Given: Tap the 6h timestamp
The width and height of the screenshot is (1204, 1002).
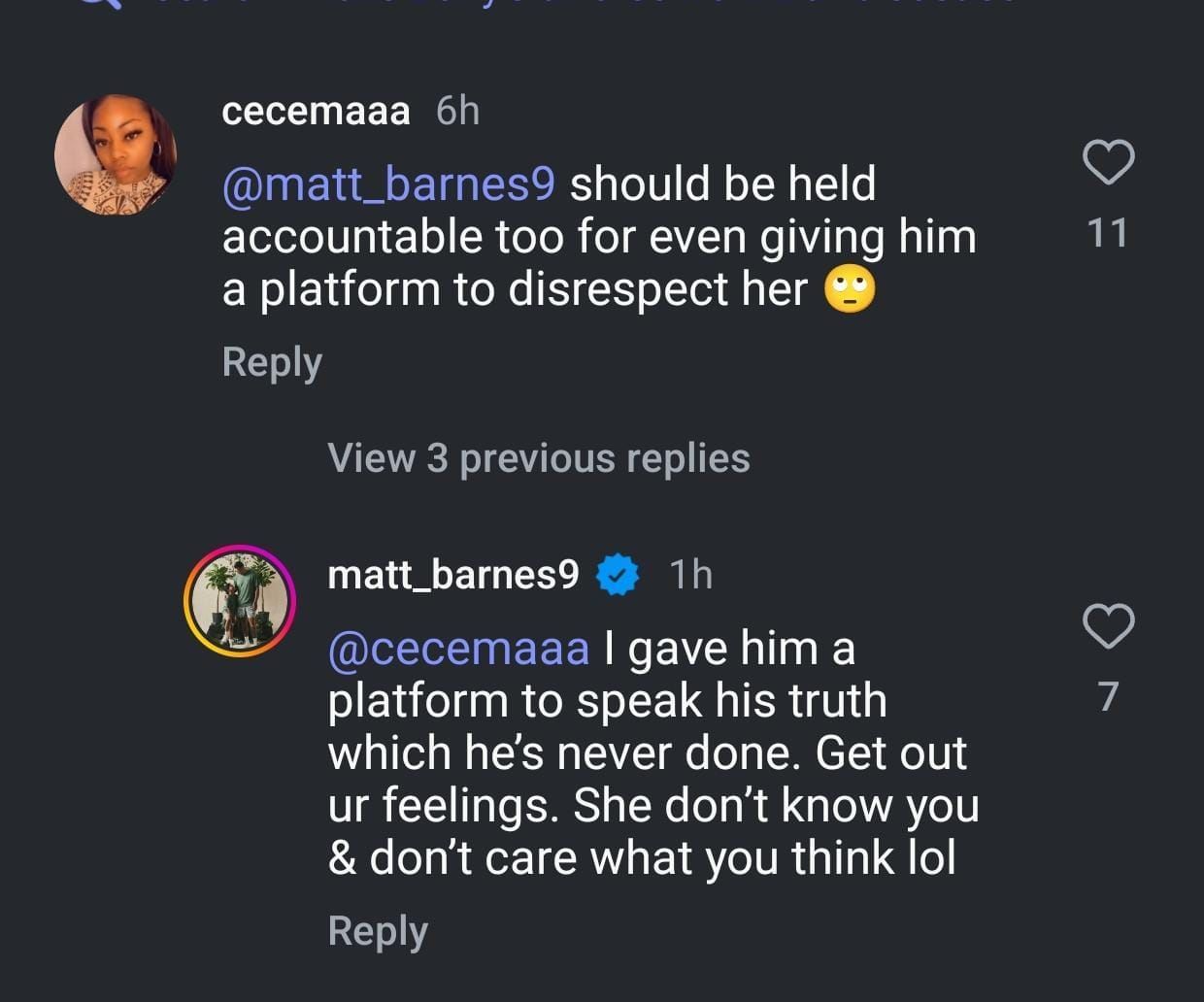Looking at the screenshot, I should [x=457, y=111].
